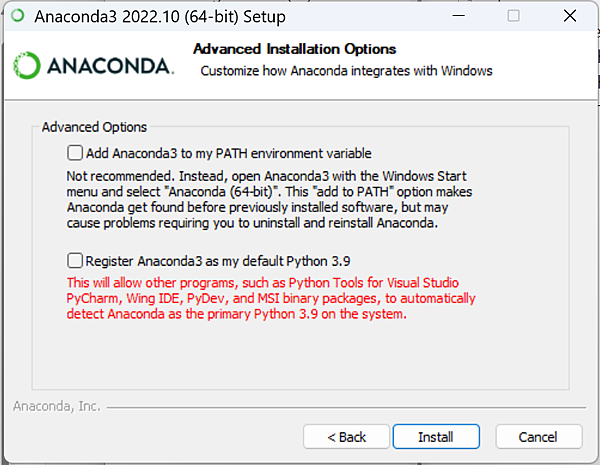Click the ANACONDA wordmark in the header
Screen dimensions: 600x465
(111, 66)
